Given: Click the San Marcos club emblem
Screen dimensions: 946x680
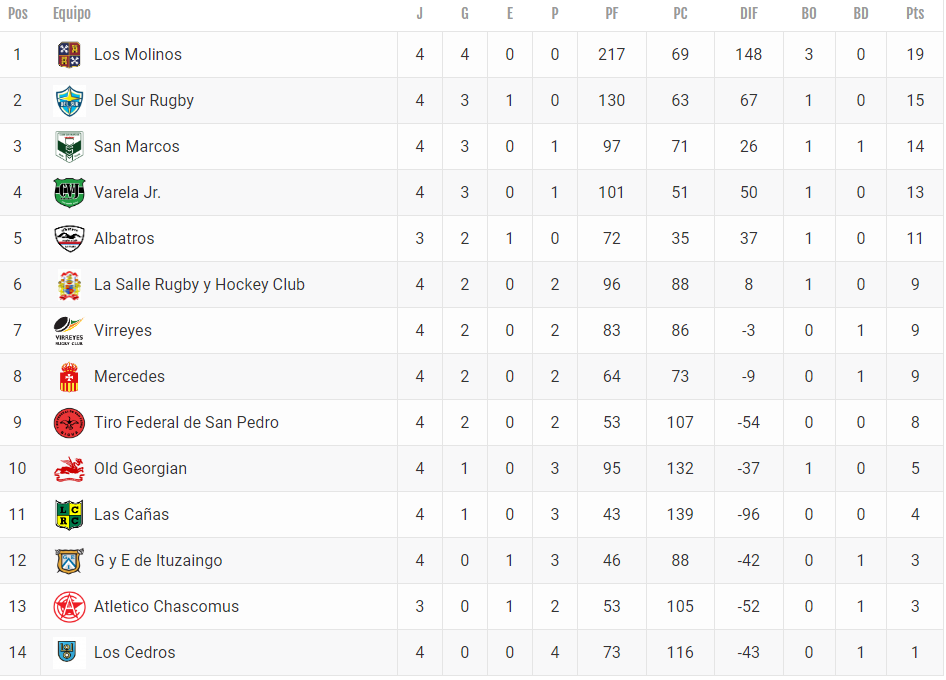Looking at the screenshot, I should 69,147.
